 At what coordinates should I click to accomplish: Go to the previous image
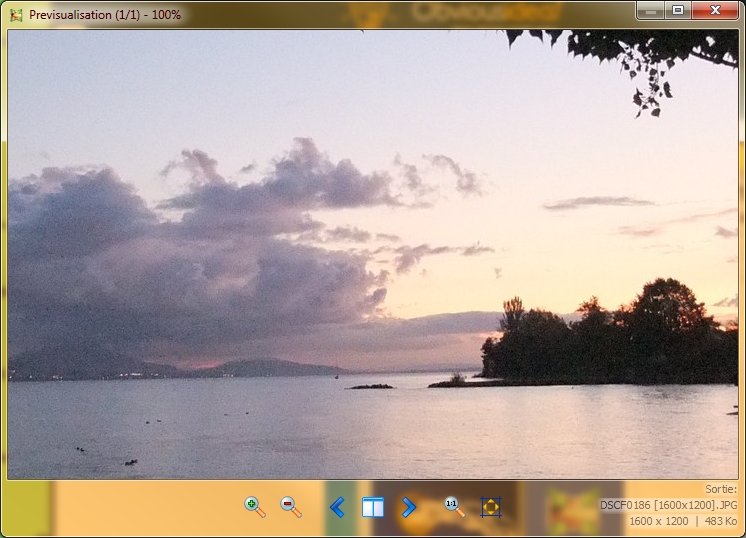point(337,507)
